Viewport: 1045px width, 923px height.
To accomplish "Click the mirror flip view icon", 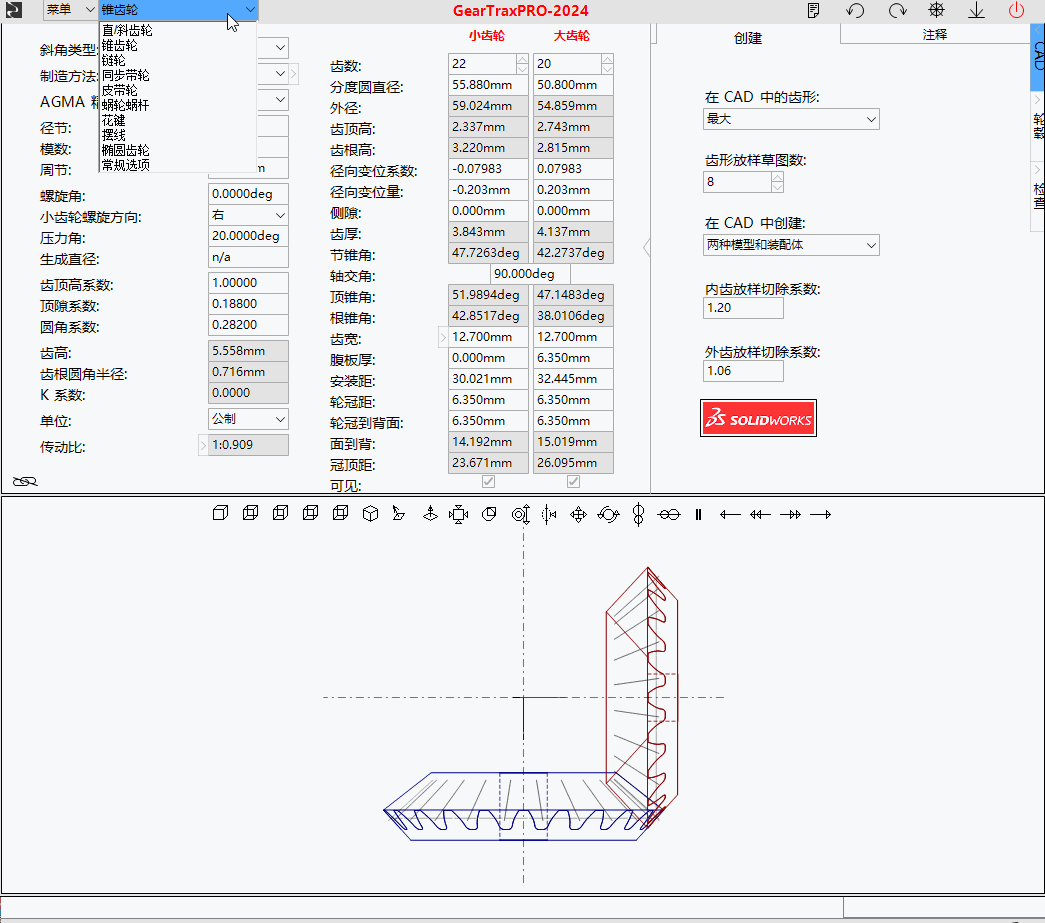I will pyautogui.click(x=549, y=514).
